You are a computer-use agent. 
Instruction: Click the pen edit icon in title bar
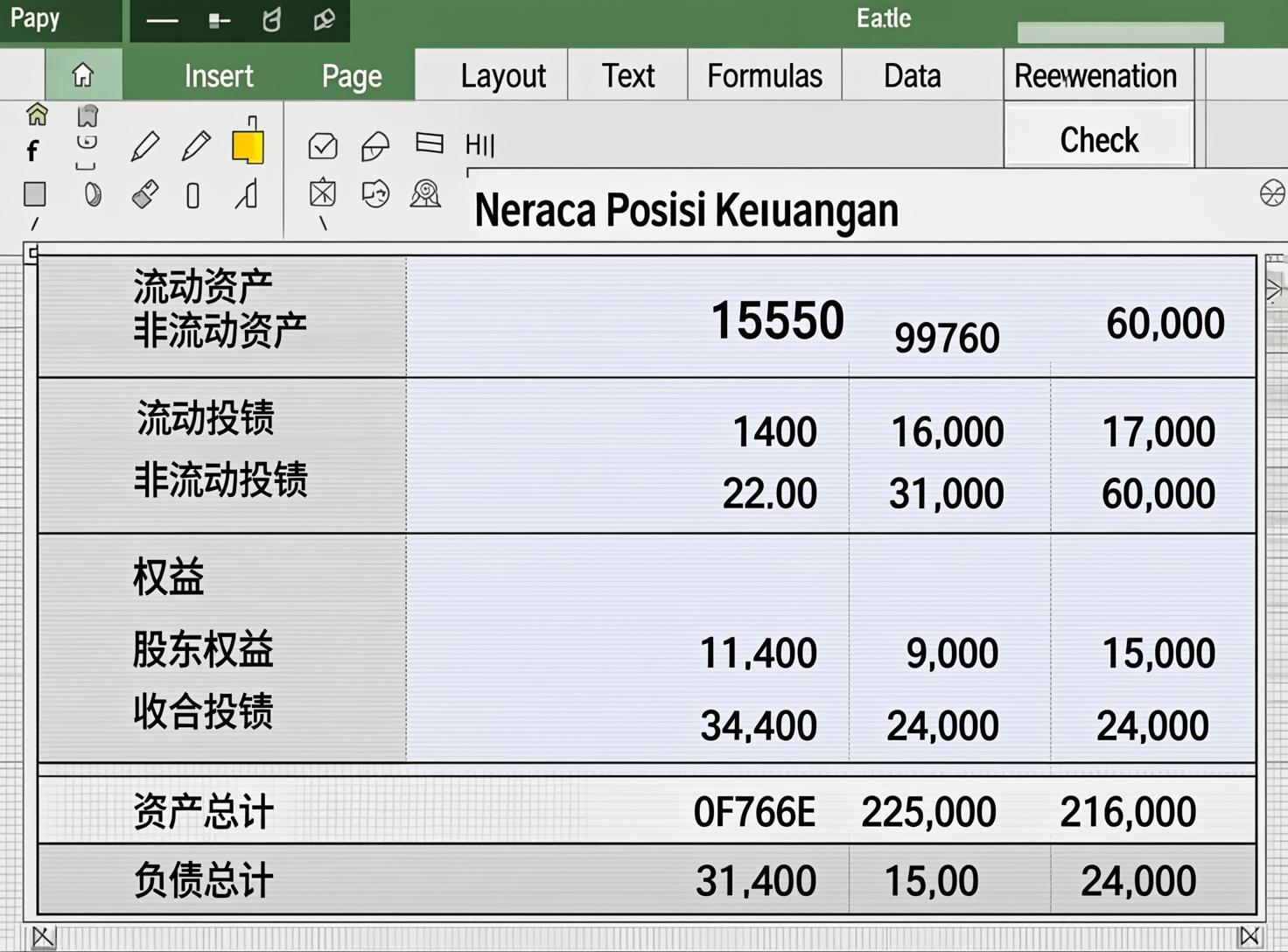click(324, 20)
